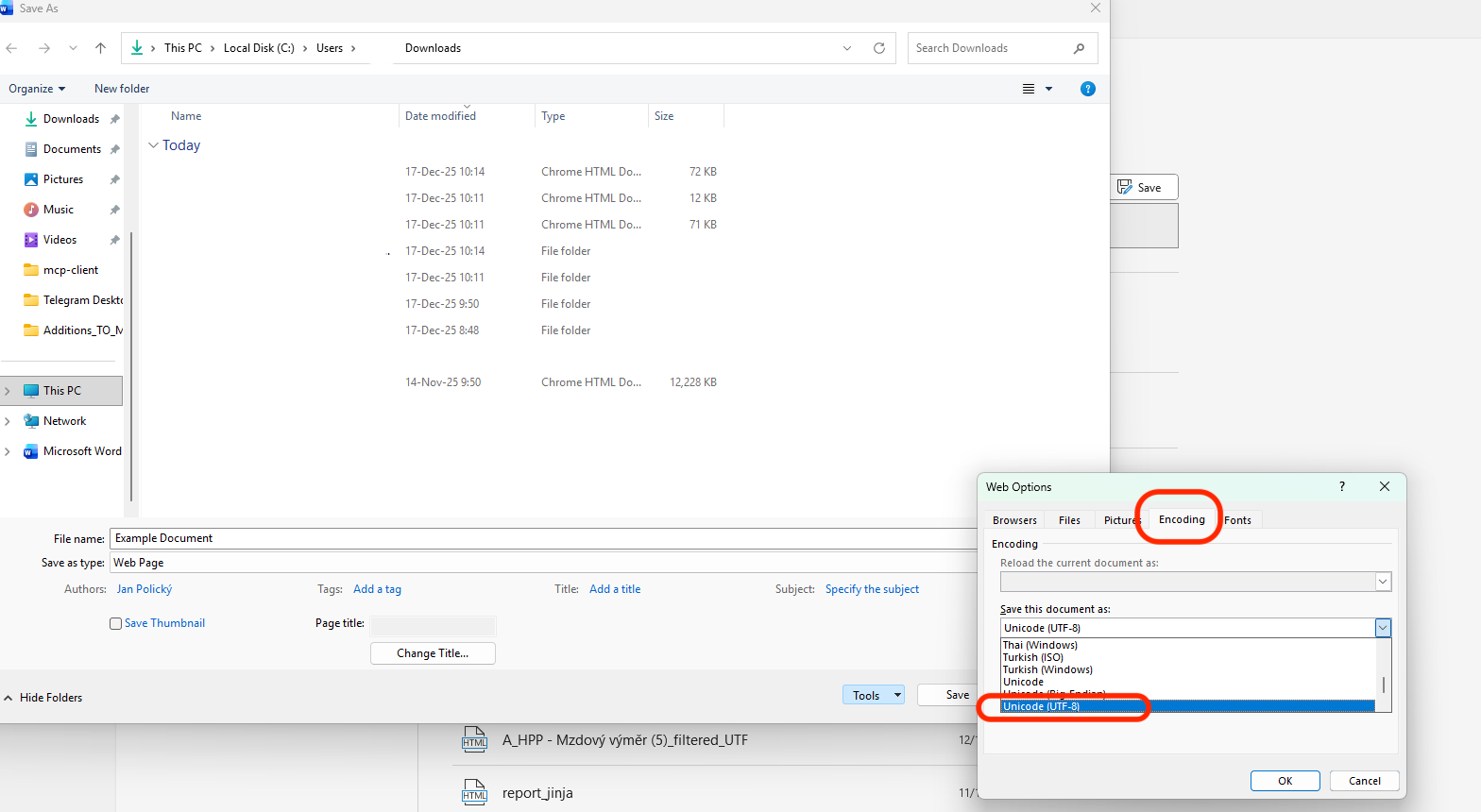Click the help question mark in Web Options
Screen dimensions: 1481x812
pyautogui.click(x=1341, y=486)
